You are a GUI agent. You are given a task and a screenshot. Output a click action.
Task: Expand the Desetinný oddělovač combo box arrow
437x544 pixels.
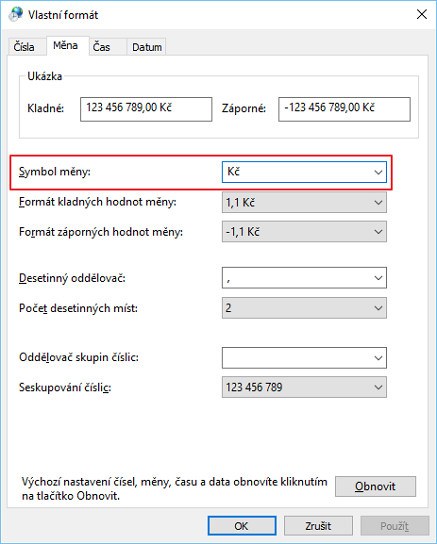coord(378,278)
